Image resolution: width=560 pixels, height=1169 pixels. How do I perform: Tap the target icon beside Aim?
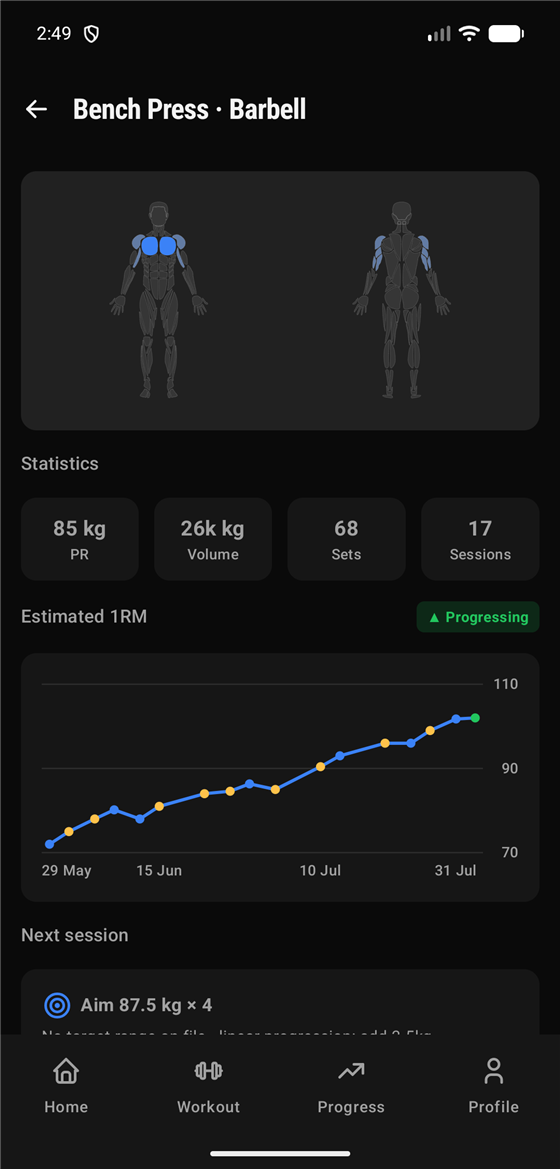57,1006
